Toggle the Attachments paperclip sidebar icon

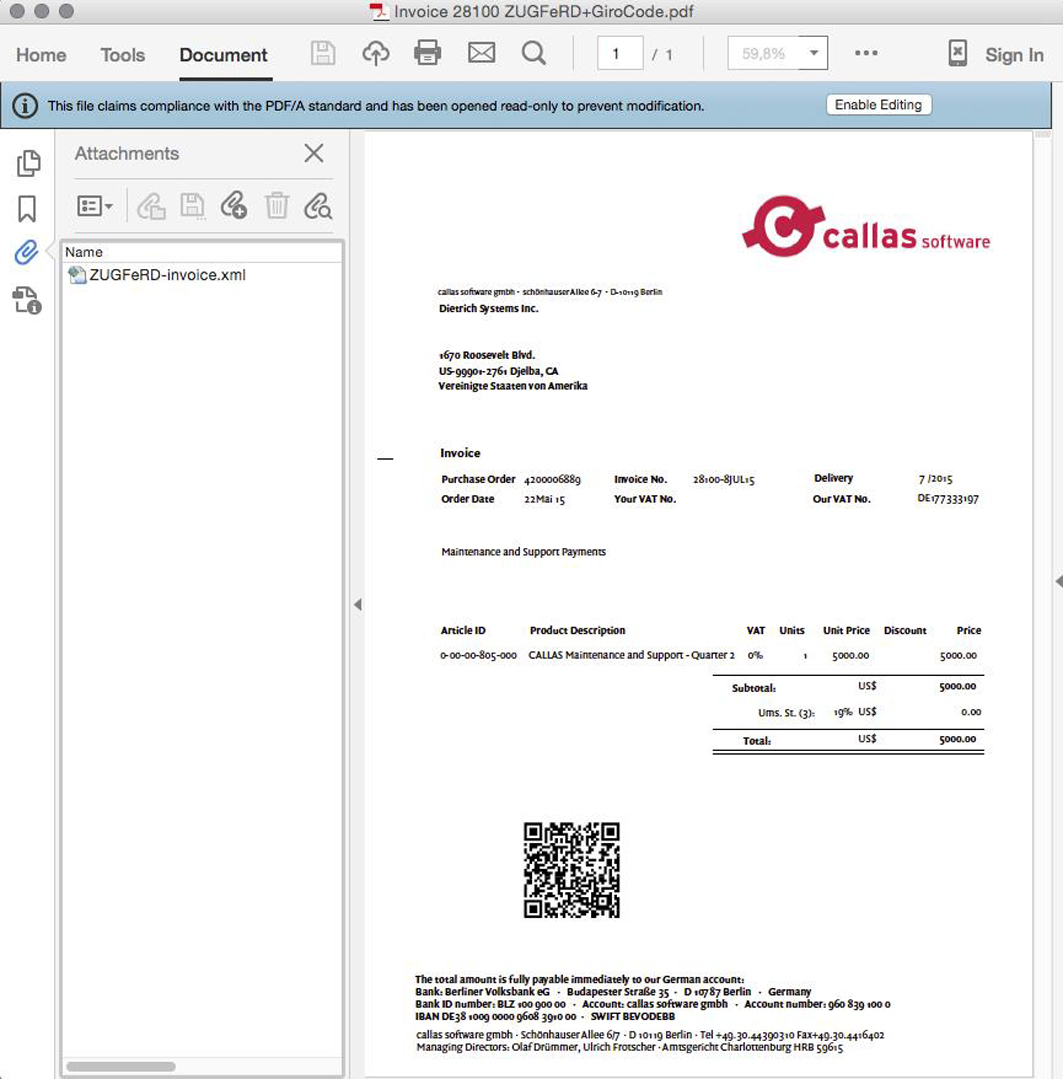click(26, 253)
